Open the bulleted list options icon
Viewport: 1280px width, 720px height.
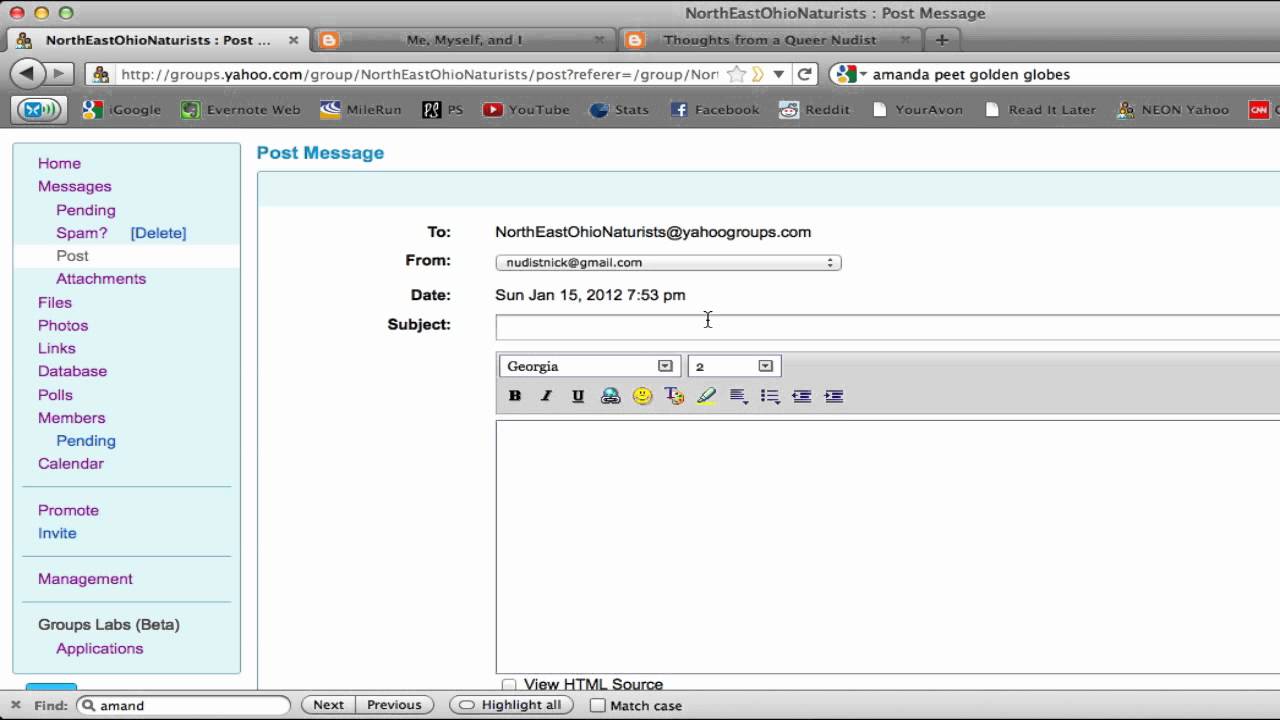click(770, 396)
